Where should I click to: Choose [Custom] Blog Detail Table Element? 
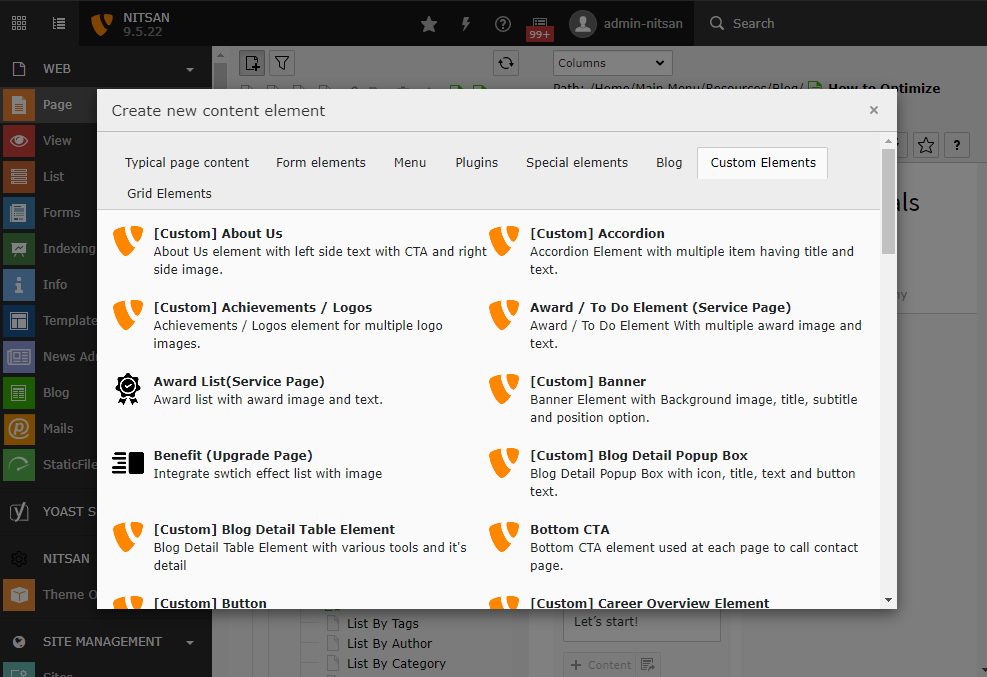(x=299, y=547)
